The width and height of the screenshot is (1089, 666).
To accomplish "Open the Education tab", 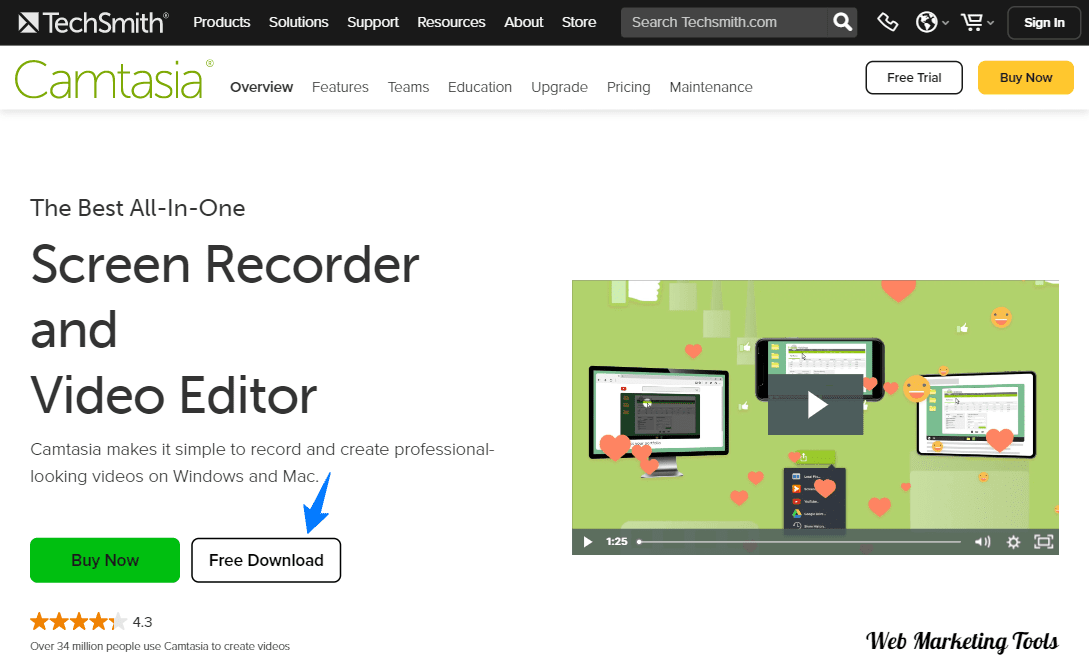I will coord(480,87).
